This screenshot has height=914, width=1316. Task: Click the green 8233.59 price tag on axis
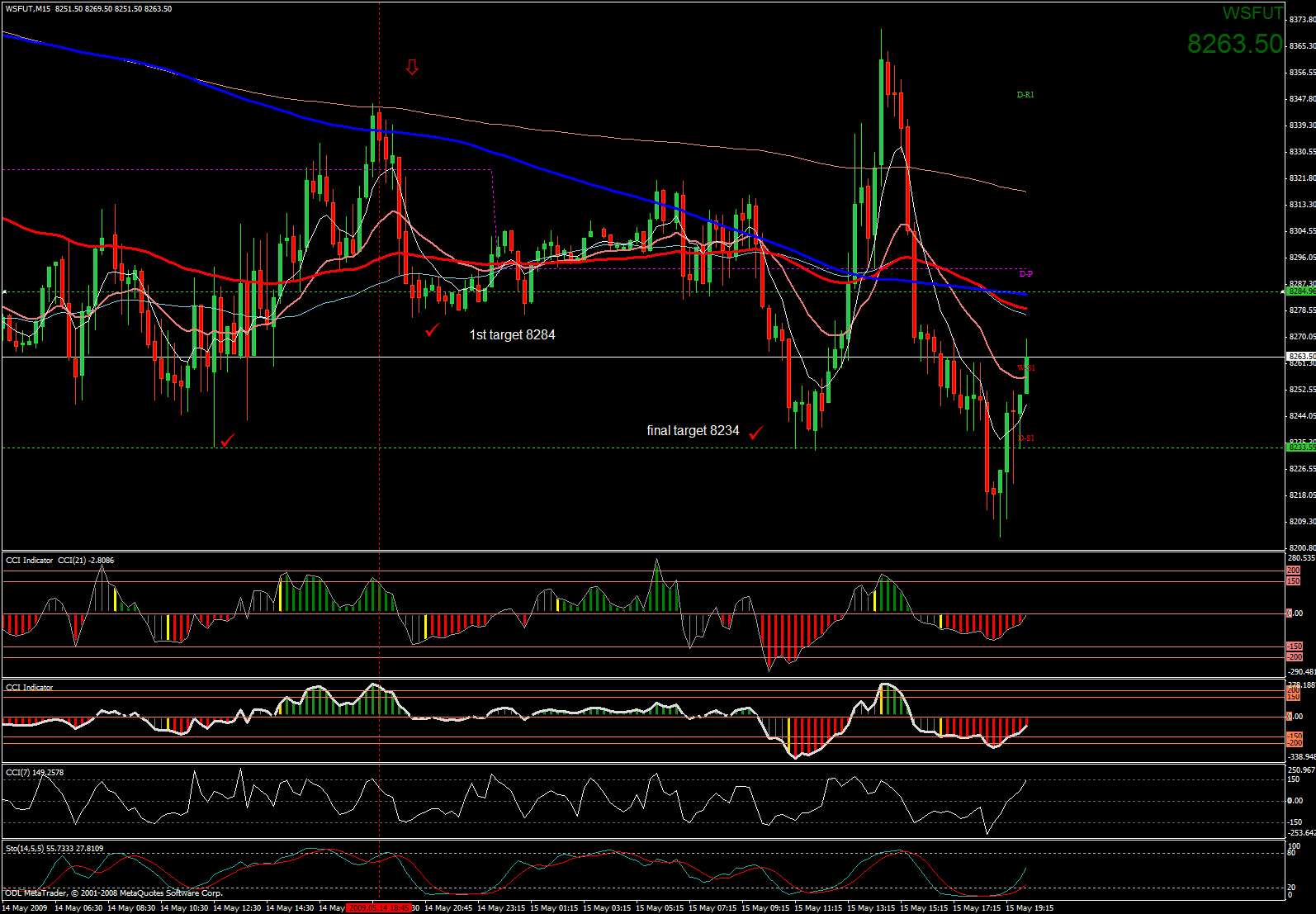pyautogui.click(x=1301, y=447)
